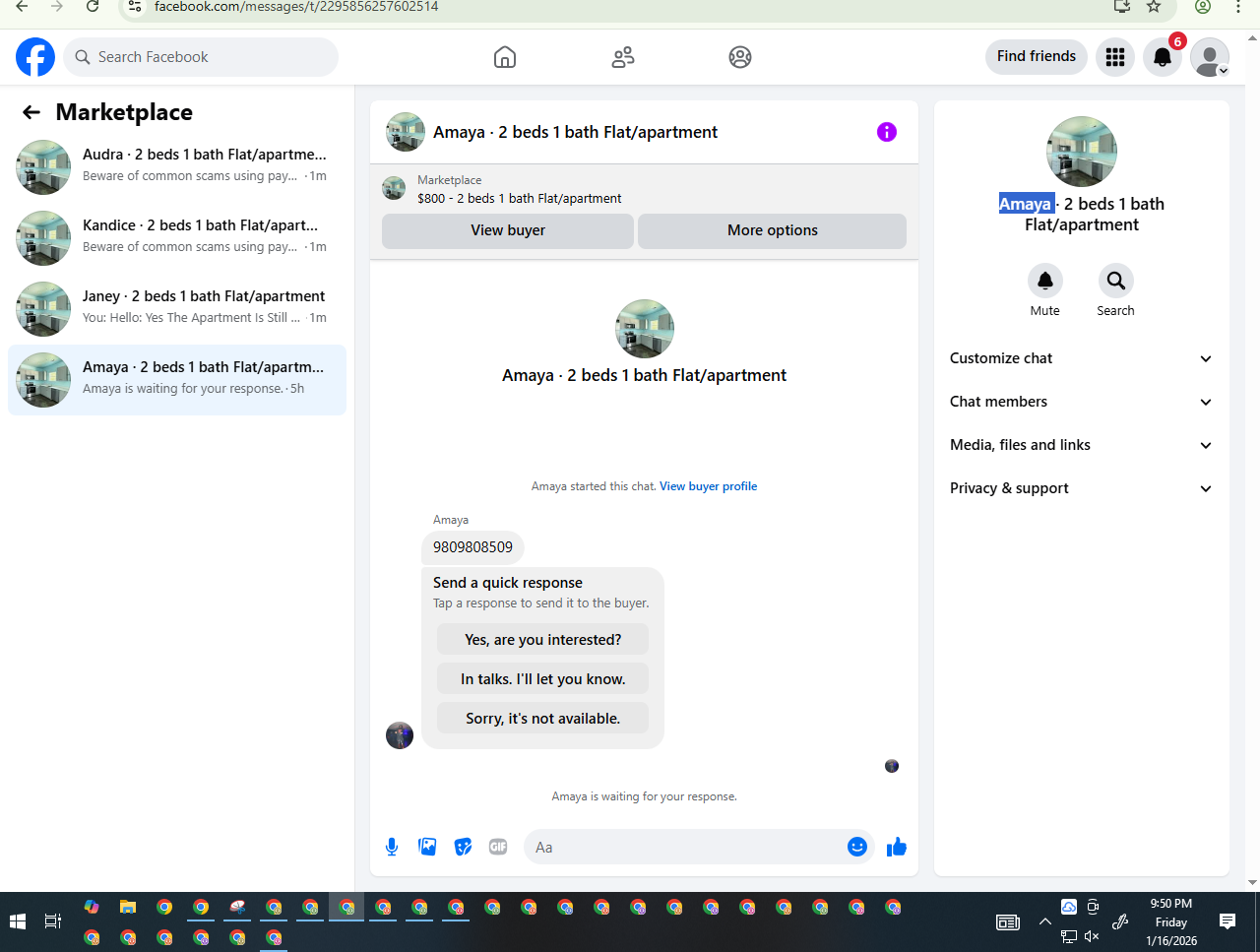Click the Aa message input field
This screenshot has width=1260, height=952.
coord(685,847)
